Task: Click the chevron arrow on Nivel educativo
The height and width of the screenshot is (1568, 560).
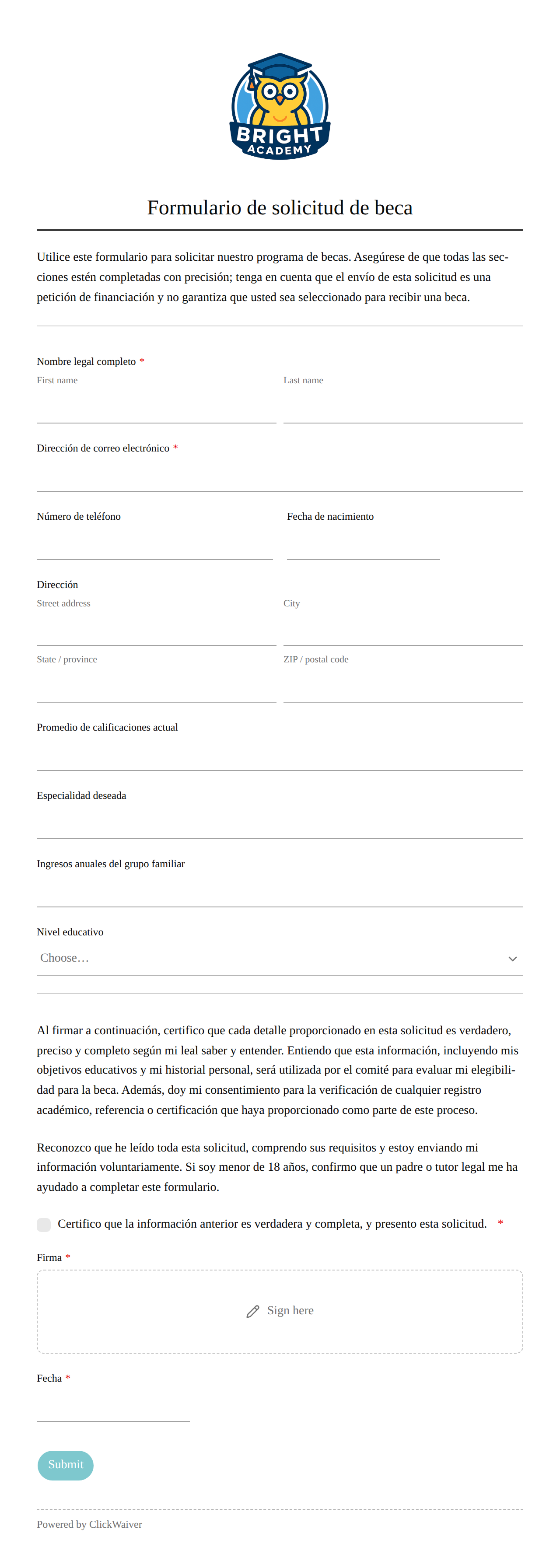Action: click(512, 959)
